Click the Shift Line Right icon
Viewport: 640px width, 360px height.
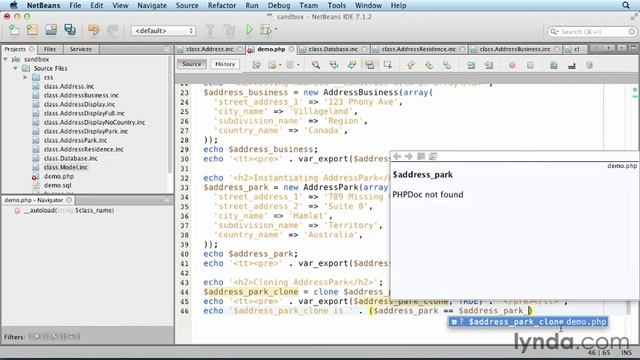pyautogui.click(x=489, y=65)
